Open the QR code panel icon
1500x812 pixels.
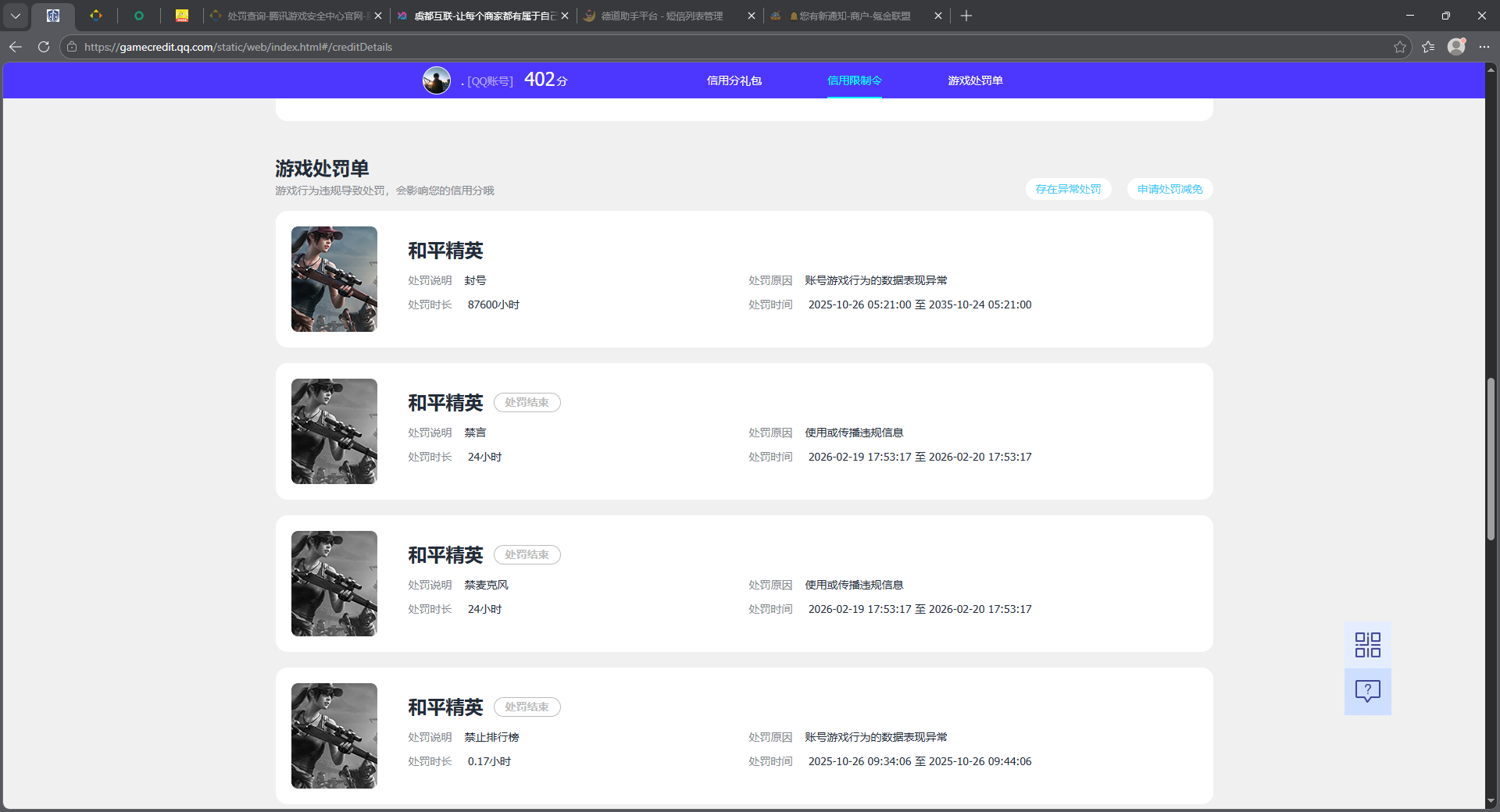click(x=1366, y=644)
